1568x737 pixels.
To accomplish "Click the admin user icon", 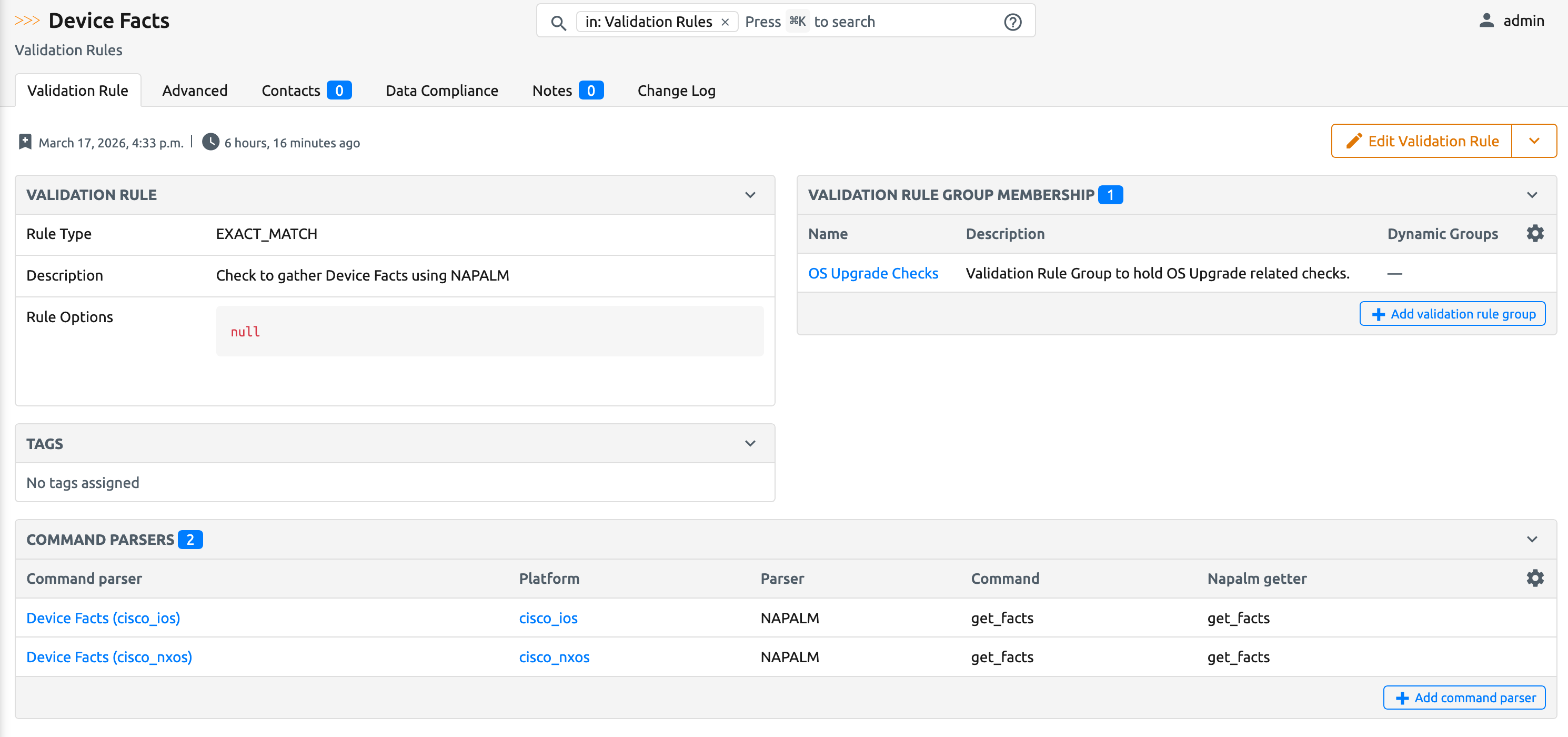I will coord(1486,21).
